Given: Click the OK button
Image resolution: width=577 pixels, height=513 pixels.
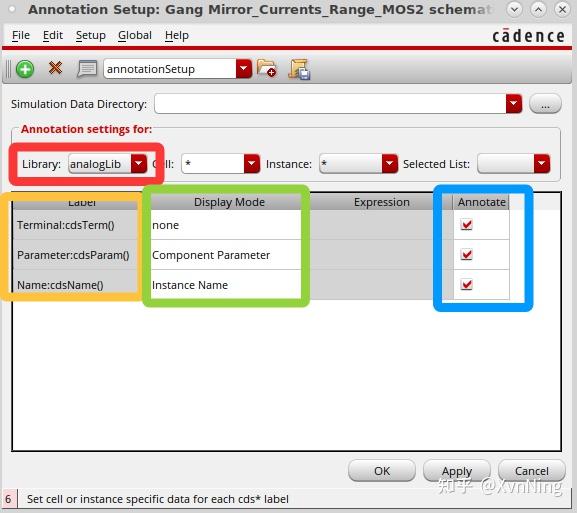Looking at the screenshot, I should pyautogui.click(x=382, y=471).
